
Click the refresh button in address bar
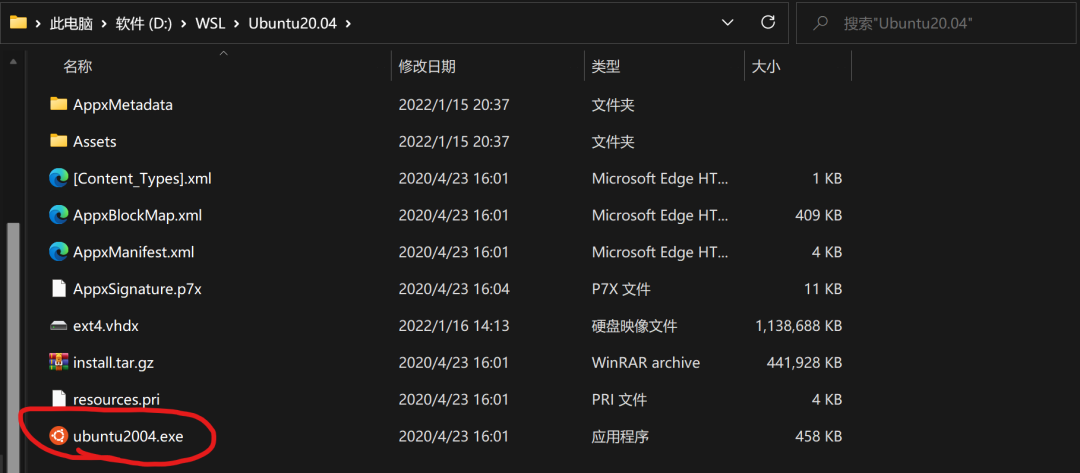click(x=768, y=23)
